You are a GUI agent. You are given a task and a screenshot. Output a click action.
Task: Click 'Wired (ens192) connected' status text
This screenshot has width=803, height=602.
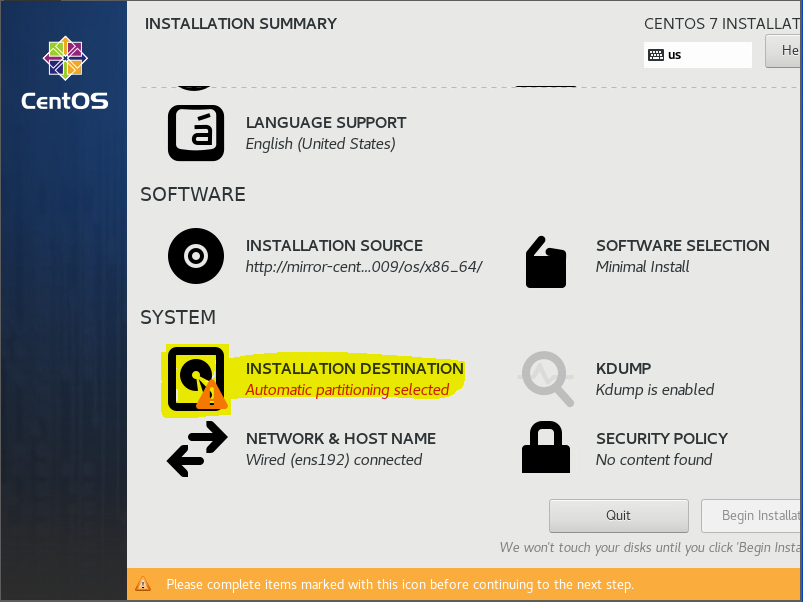tap(334, 460)
